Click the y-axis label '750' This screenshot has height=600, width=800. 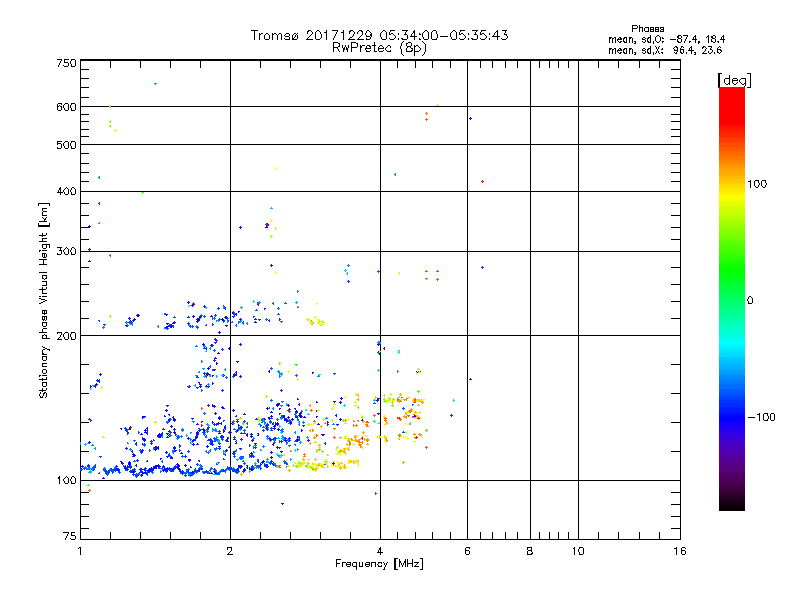tap(66, 63)
